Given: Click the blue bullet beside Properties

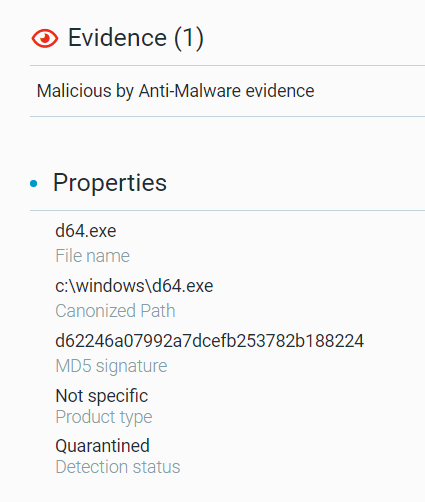Looking at the screenshot, I should [x=34, y=183].
